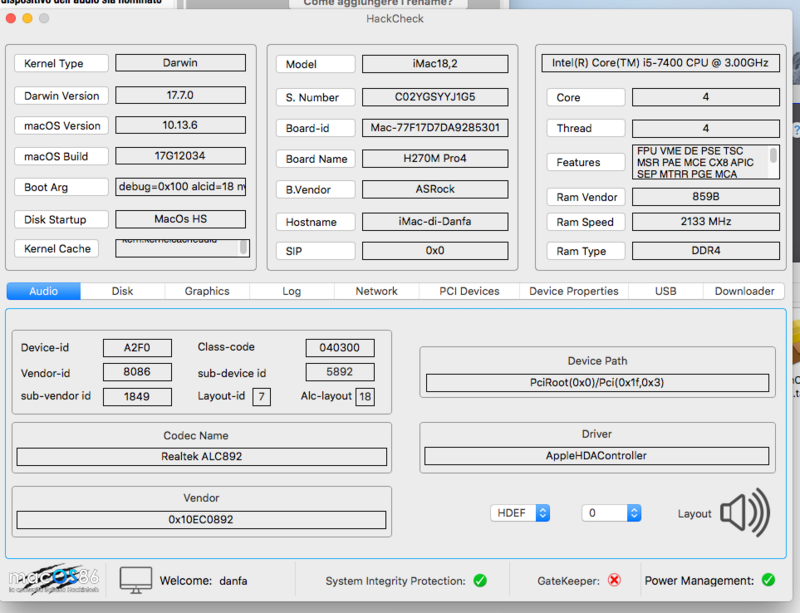Click the serial number field C02YGSYYJ1G5
Image resolution: width=800 pixels, height=613 pixels.
(x=435, y=97)
